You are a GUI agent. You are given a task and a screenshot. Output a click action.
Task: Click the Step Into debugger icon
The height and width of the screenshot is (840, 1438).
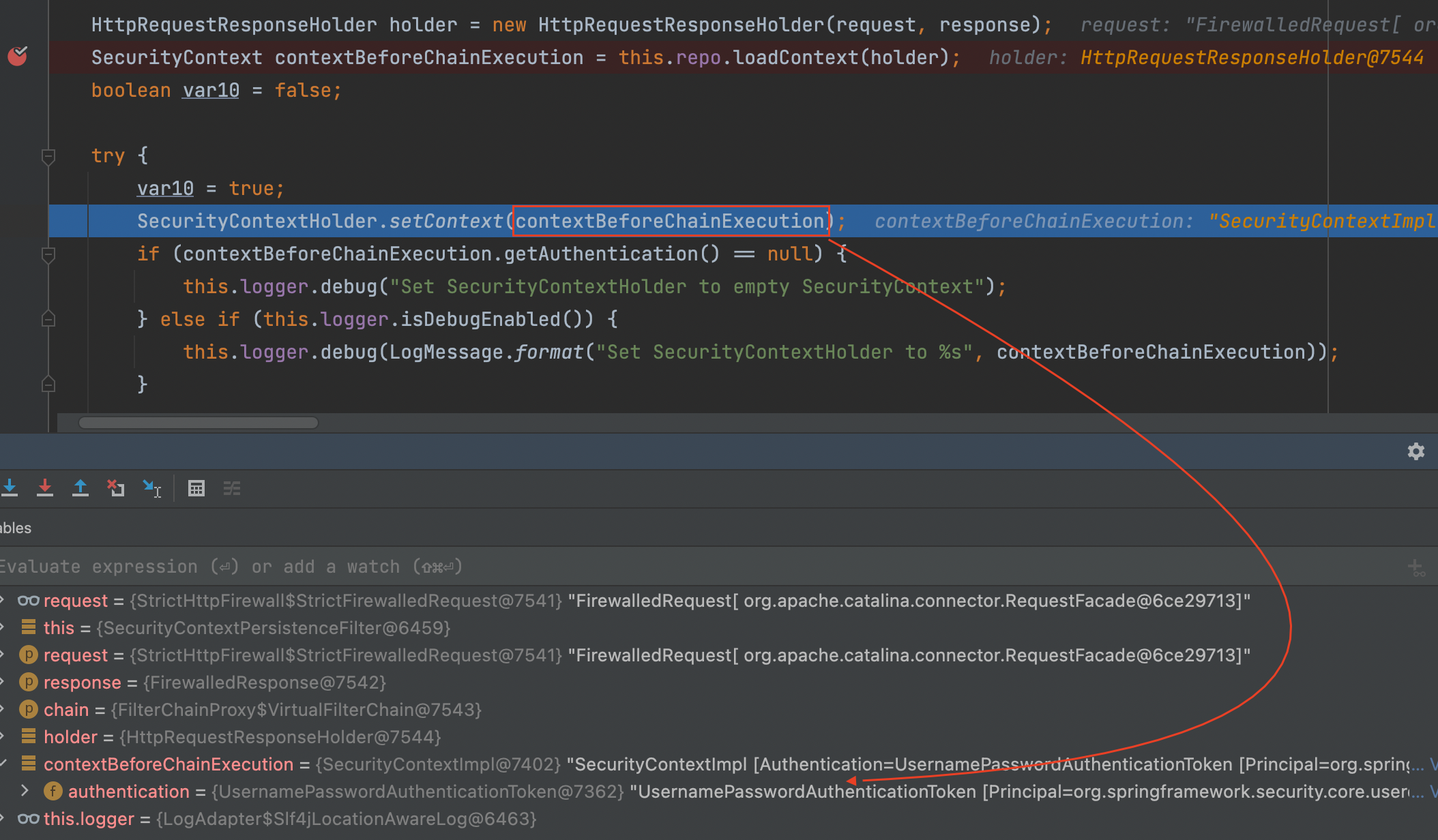[10, 488]
